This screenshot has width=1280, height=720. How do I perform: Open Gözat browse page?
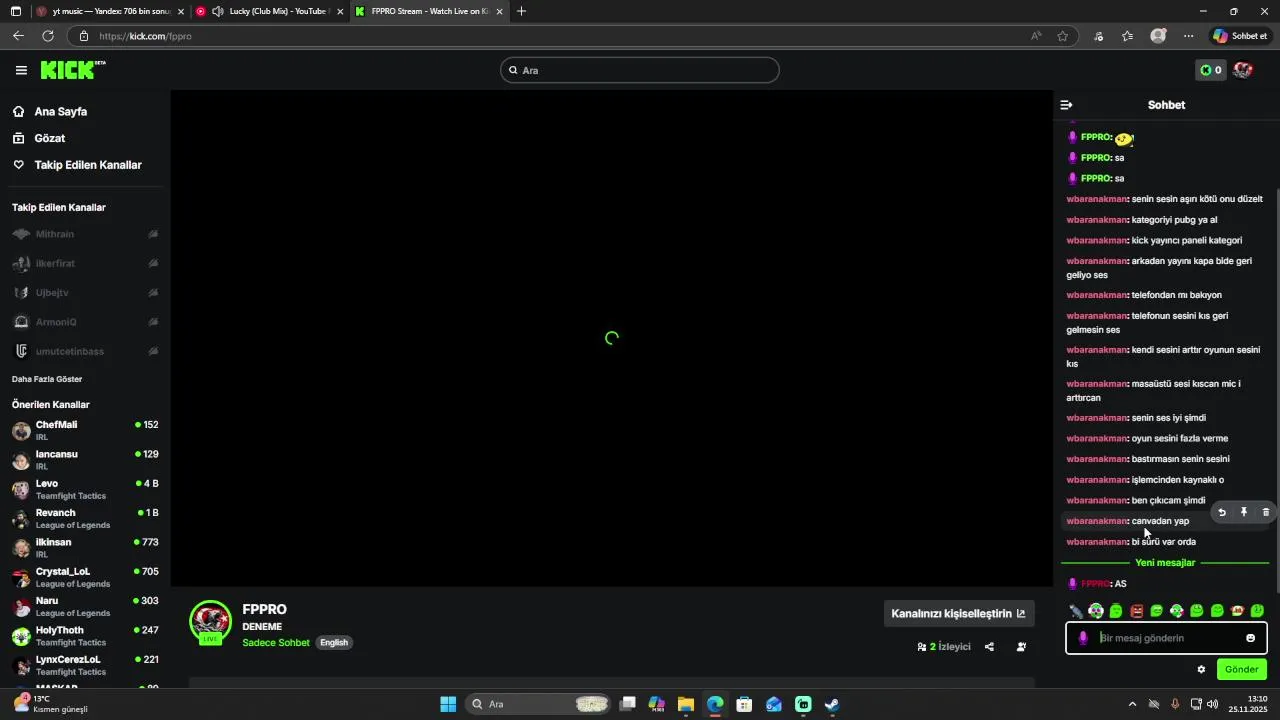click(50, 138)
